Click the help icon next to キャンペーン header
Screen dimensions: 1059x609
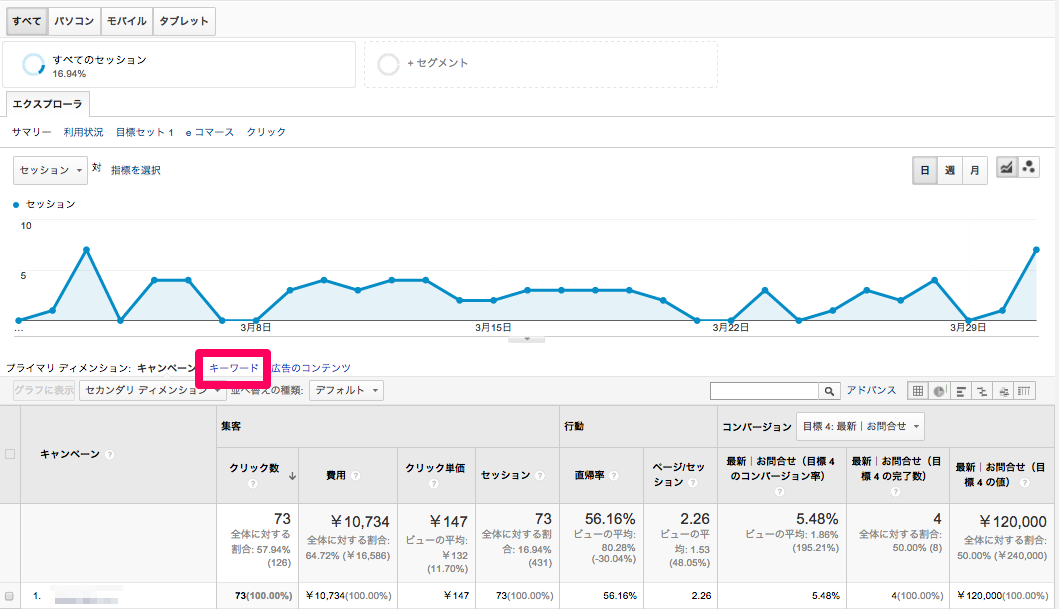(109, 454)
